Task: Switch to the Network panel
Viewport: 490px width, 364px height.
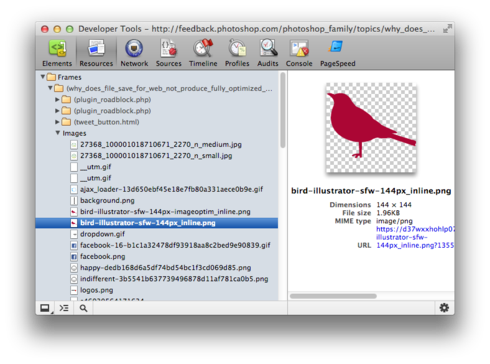Action: [134, 53]
